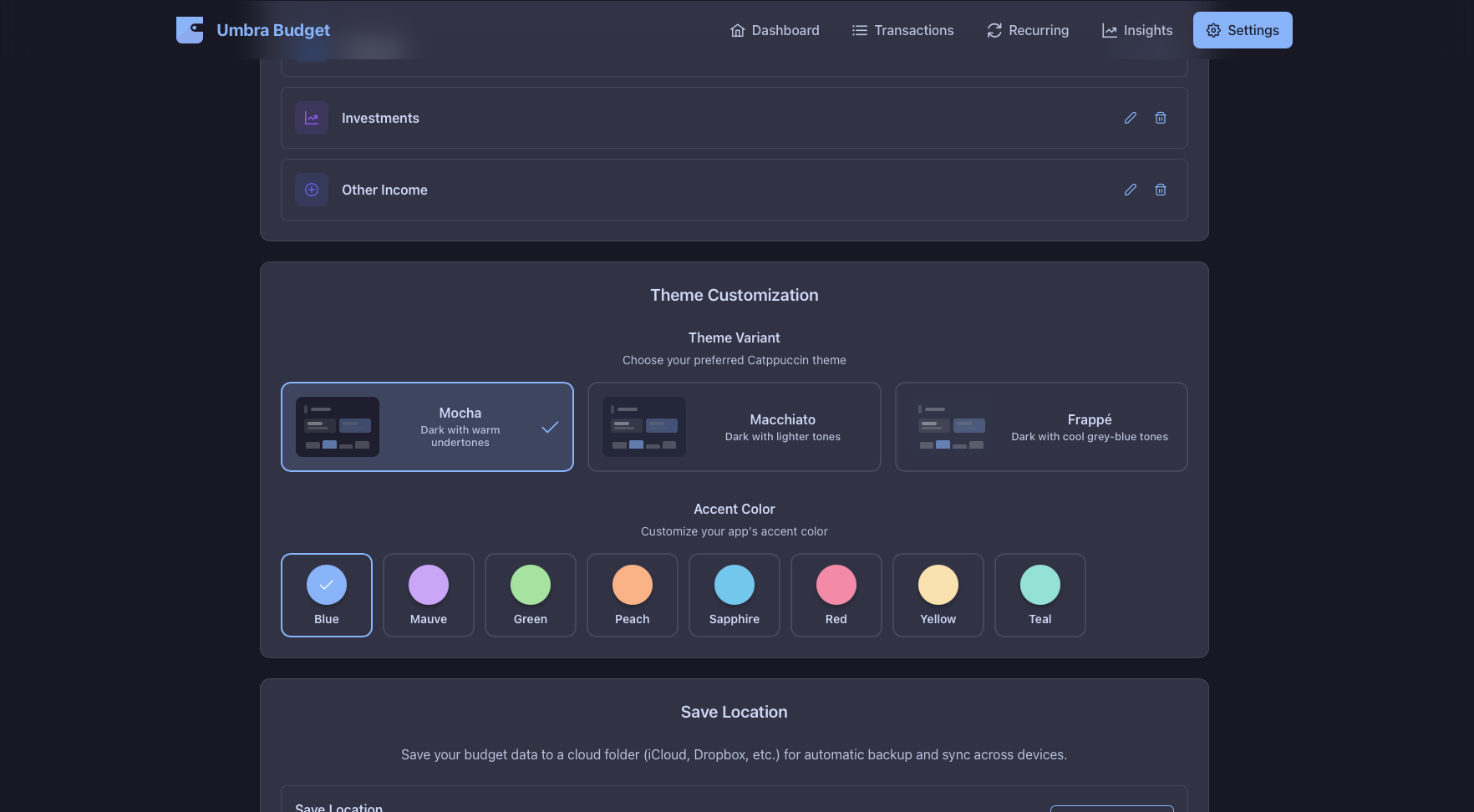This screenshot has width=1474, height=812.
Task: Open the Settings page
Action: (1243, 30)
